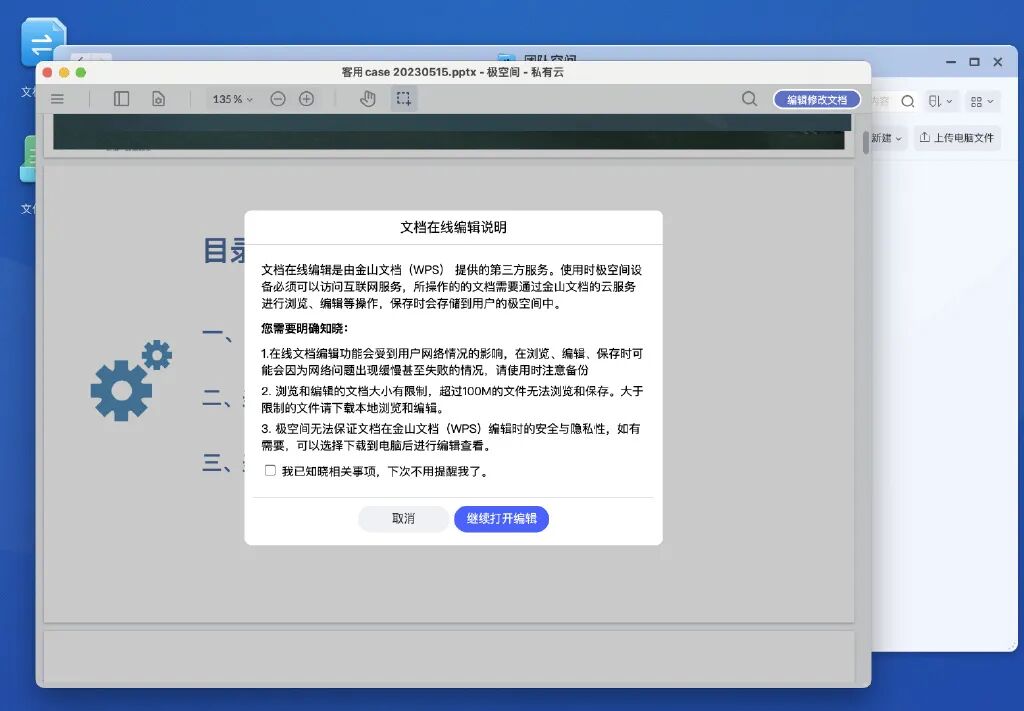
Task: Click 继续打开编辑 to continue editing
Action: click(x=502, y=518)
